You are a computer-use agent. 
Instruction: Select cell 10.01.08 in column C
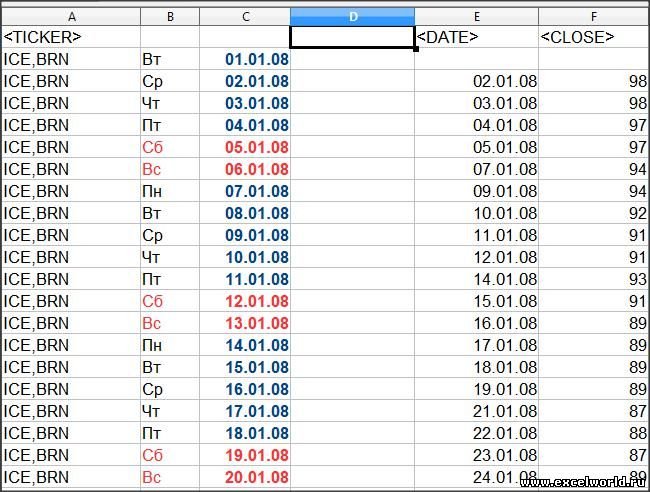point(245,257)
